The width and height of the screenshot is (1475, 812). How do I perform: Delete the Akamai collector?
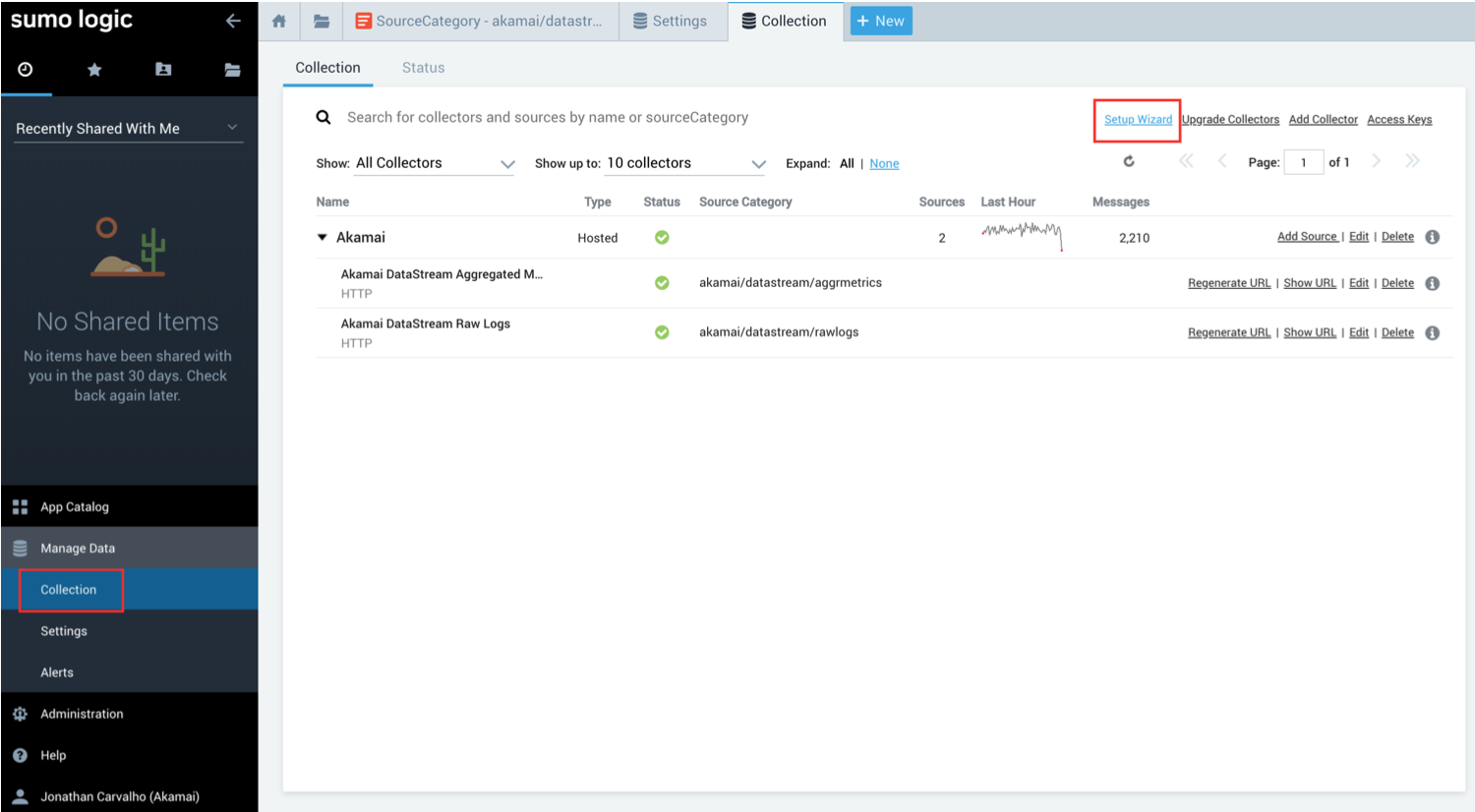pyautogui.click(x=1397, y=237)
